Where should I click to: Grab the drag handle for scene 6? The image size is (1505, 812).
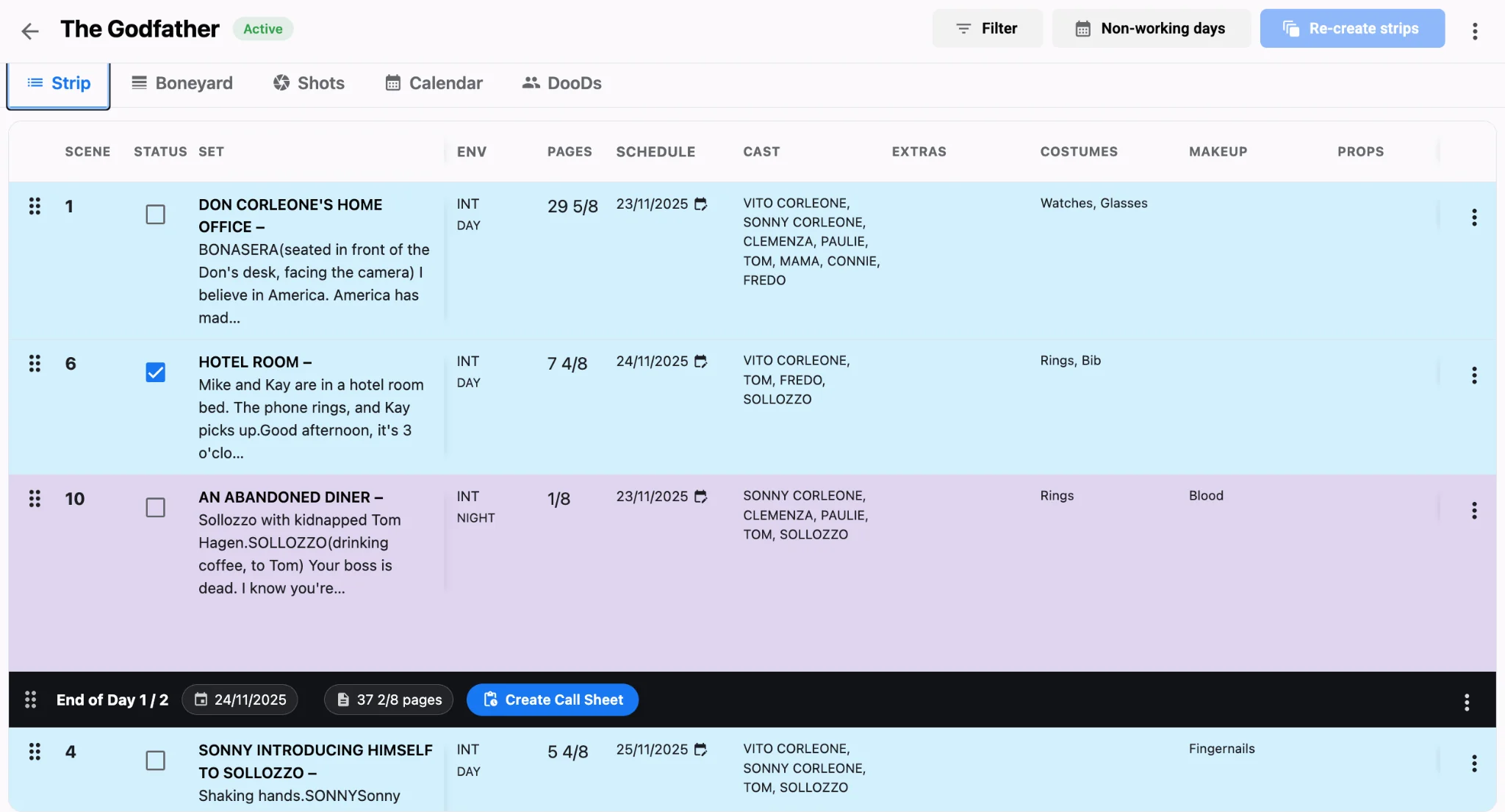pos(35,363)
